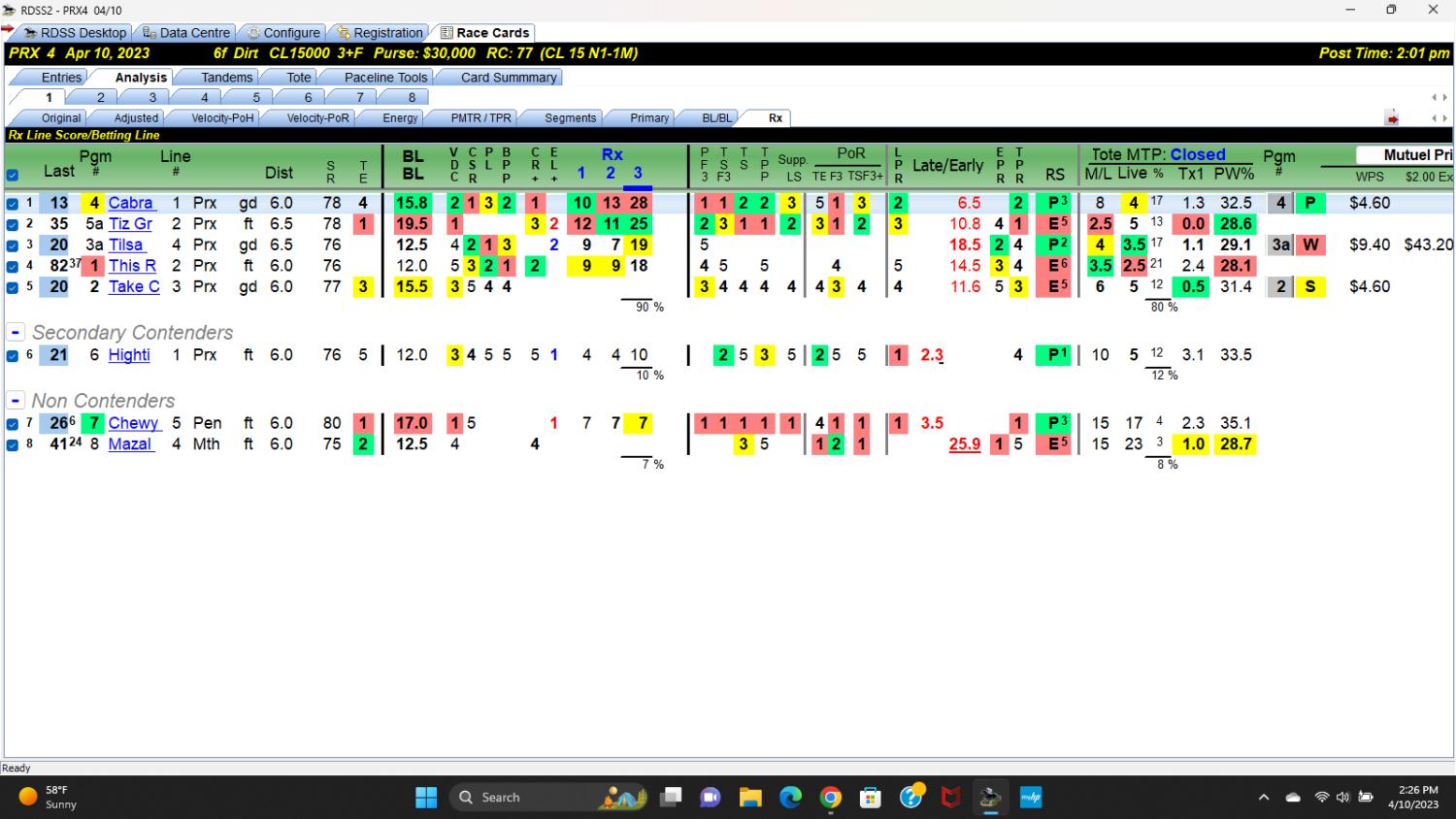Viewport: 1456px width, 819px height.
Task: Open File Explorer from taskbar
Action: coord(750,798)
